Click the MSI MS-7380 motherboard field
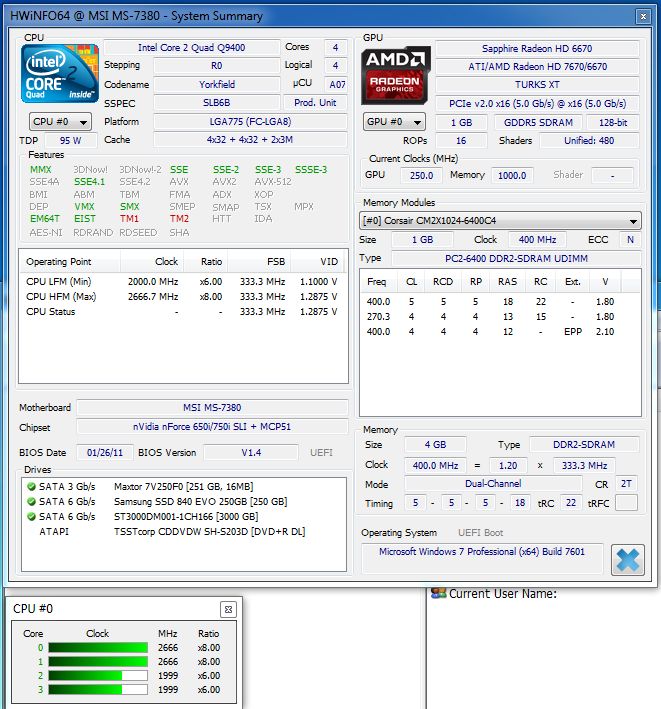Image resolution: width=661 pixels, height=709 pixels. pos(212,407)
